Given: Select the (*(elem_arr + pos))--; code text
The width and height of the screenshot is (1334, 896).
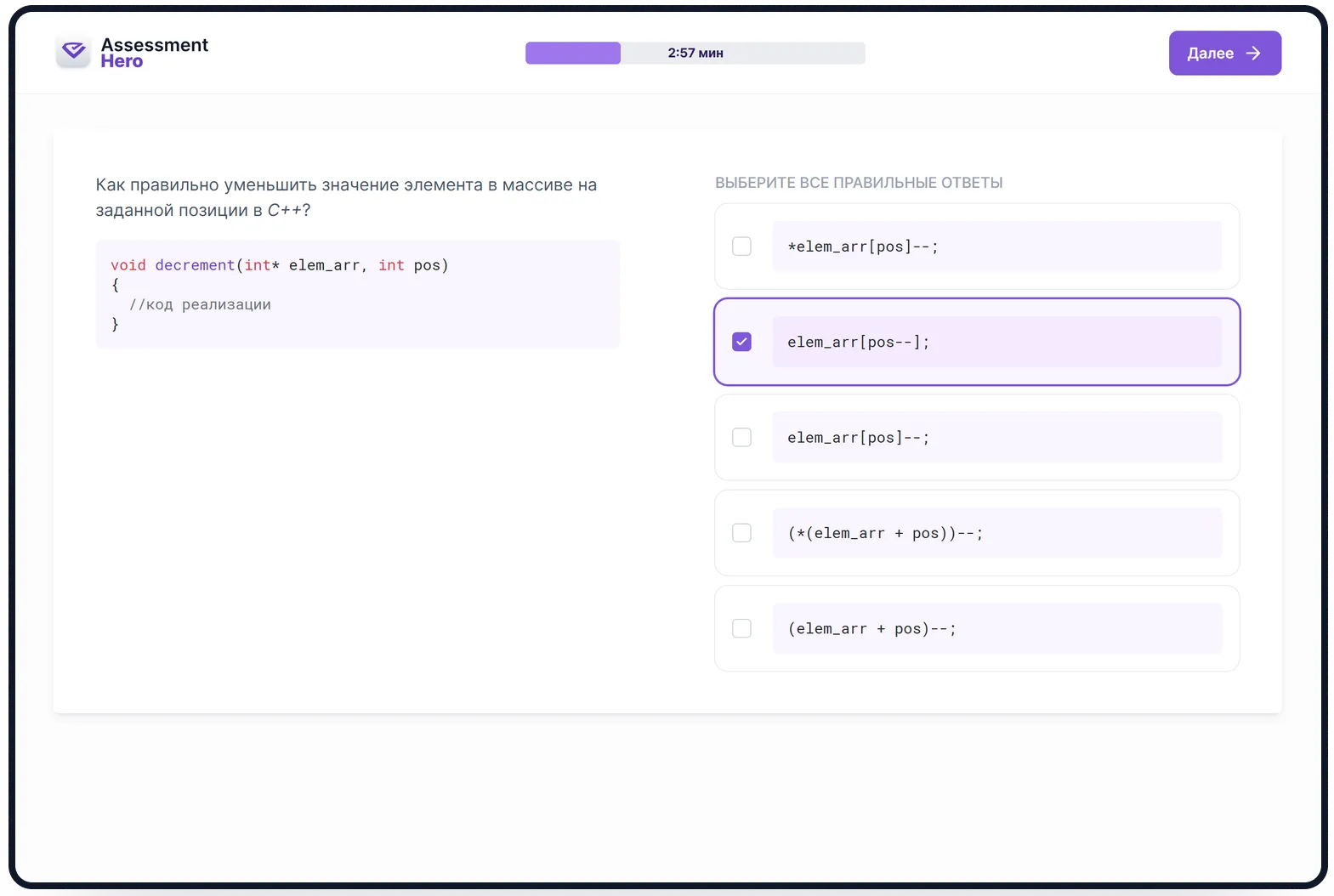Looking at the screenshot, I should pyautogui.click(x=884, y=533).
